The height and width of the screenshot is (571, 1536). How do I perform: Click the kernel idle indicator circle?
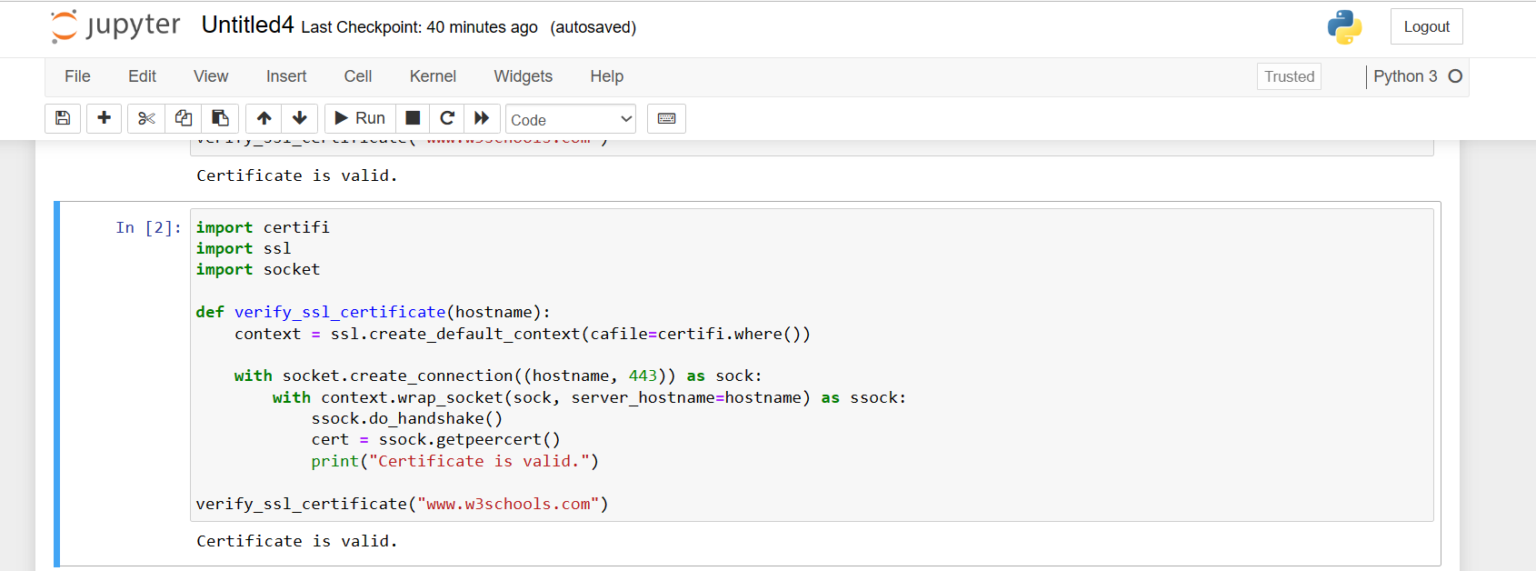[1455, 76]
